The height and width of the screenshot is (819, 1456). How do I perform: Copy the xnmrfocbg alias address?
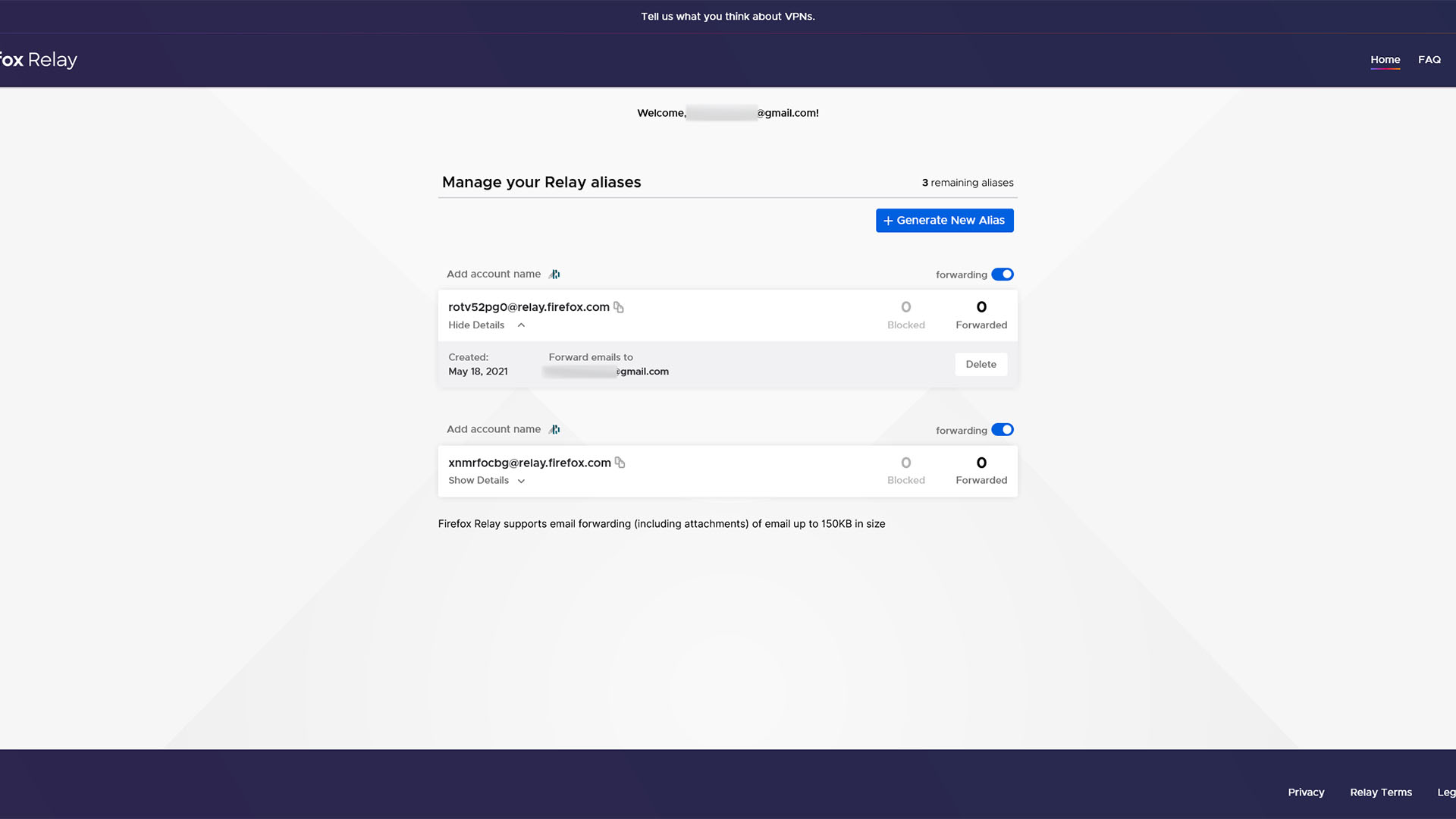point(620,463)
